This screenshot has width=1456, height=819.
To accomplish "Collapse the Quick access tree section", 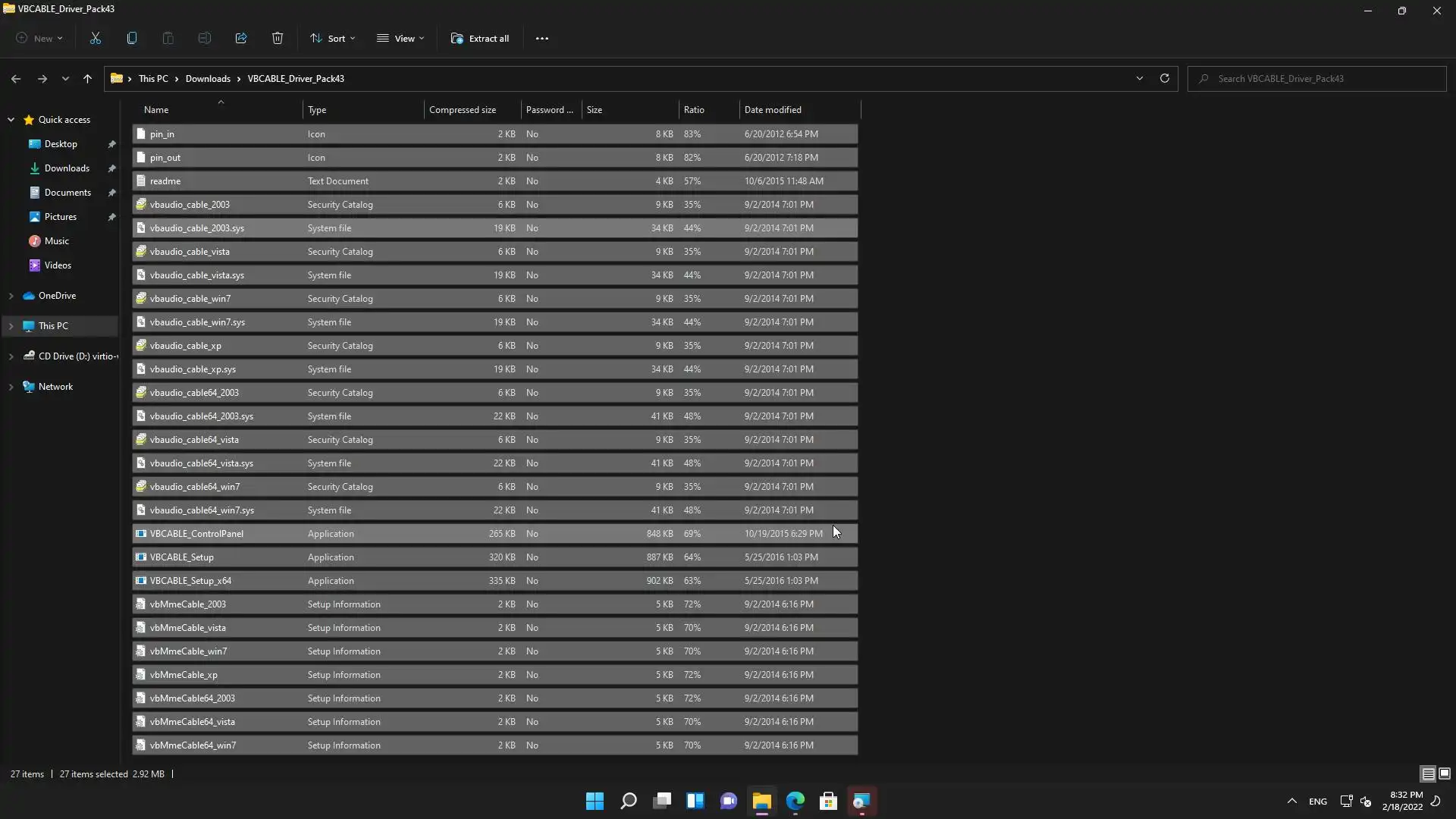I will (x=11, y=120).
